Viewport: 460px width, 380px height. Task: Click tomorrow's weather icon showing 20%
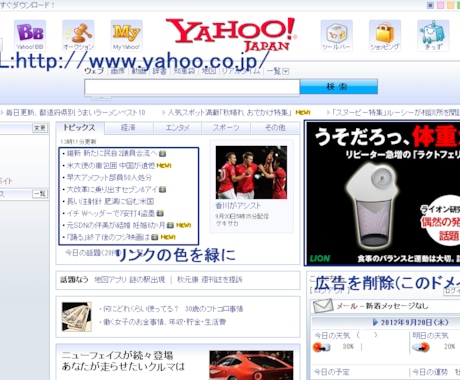pos(421,347)
